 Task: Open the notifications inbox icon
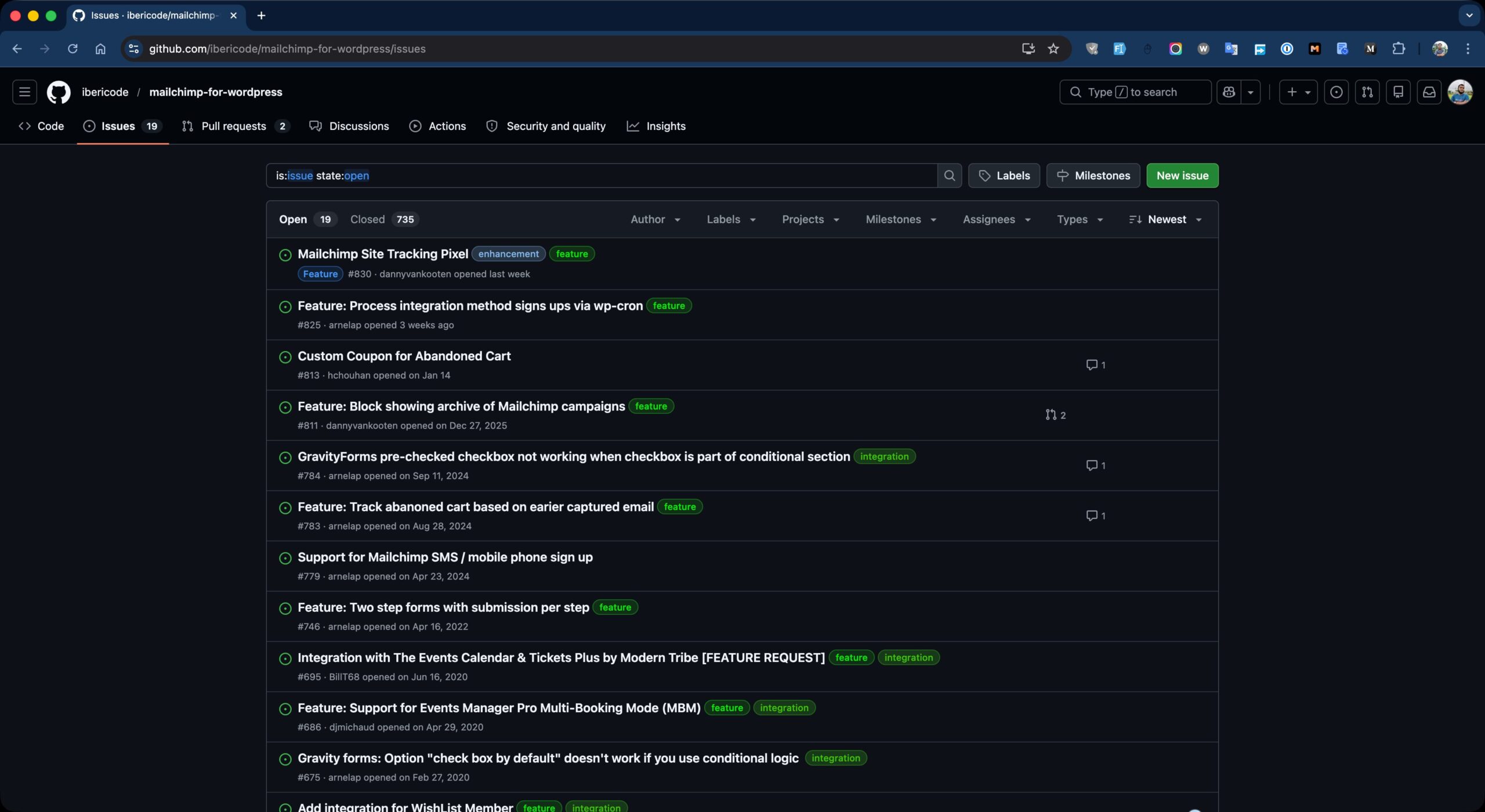[x=1429, y=92]
